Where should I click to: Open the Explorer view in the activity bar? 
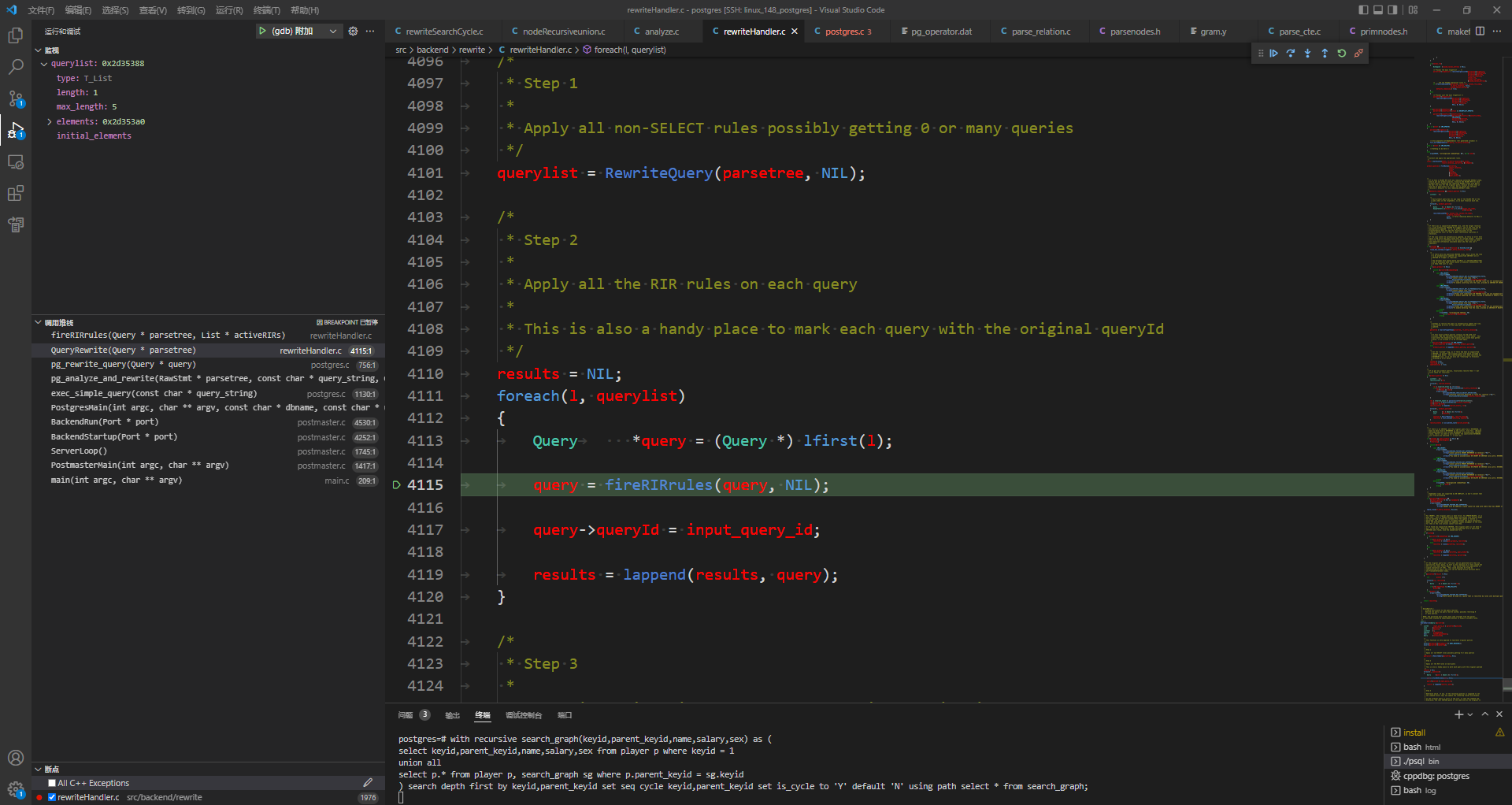[16, 35]
